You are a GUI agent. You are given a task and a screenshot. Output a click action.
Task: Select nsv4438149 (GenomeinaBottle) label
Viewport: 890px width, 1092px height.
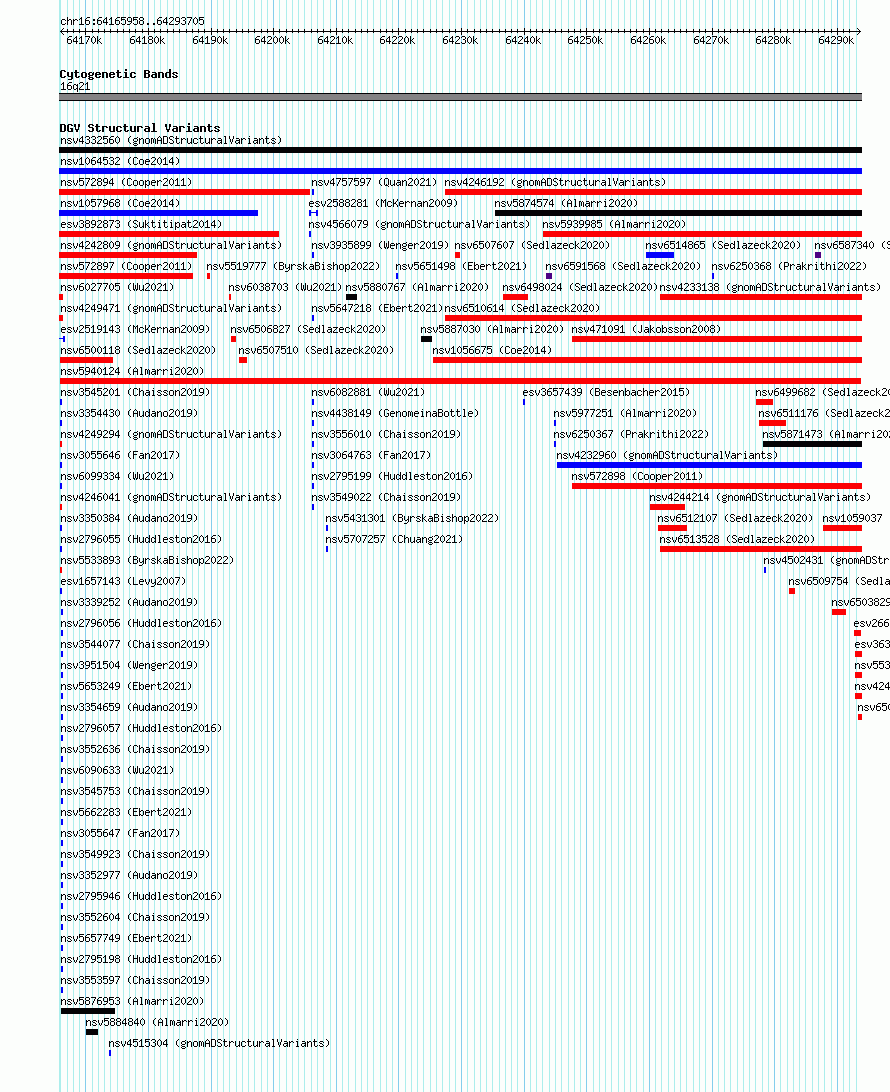(395, 412)
